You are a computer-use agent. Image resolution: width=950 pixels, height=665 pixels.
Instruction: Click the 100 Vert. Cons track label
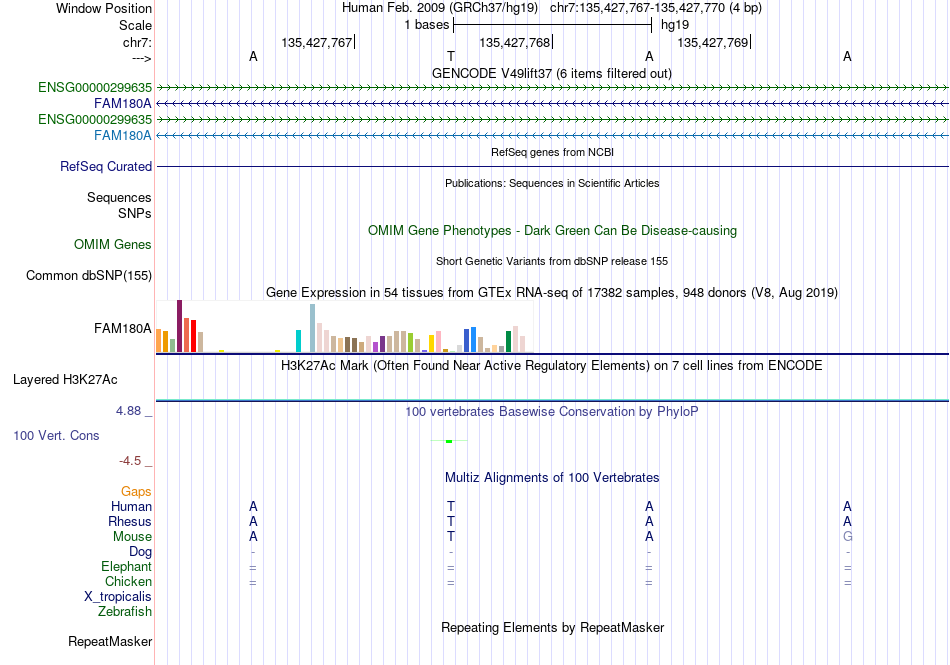tap(56, 435)
